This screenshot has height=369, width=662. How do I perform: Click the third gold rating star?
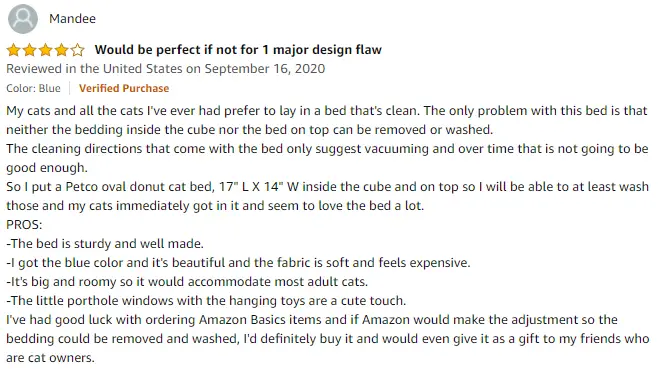tap(46, 50)
